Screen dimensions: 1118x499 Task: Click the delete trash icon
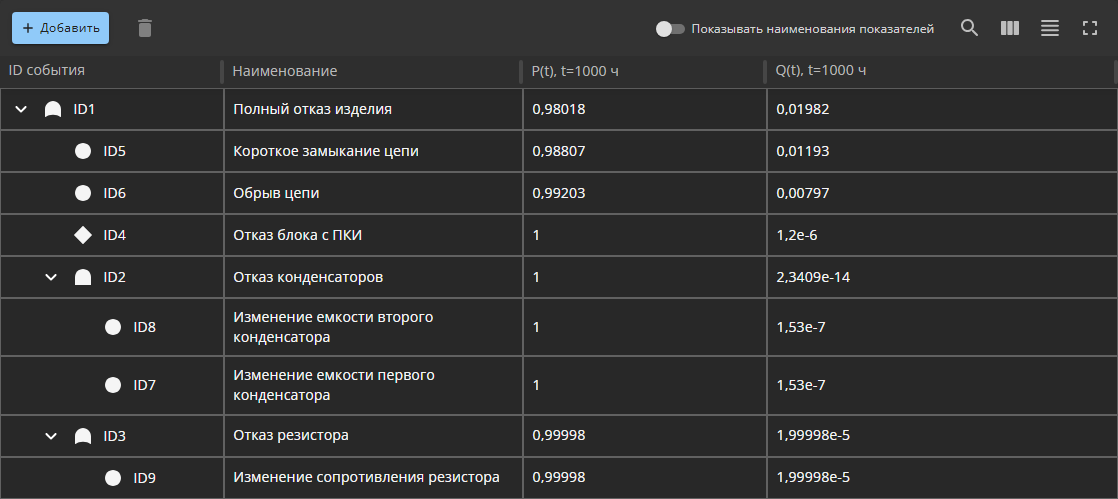pyautogui.click(x=145, y=29)
